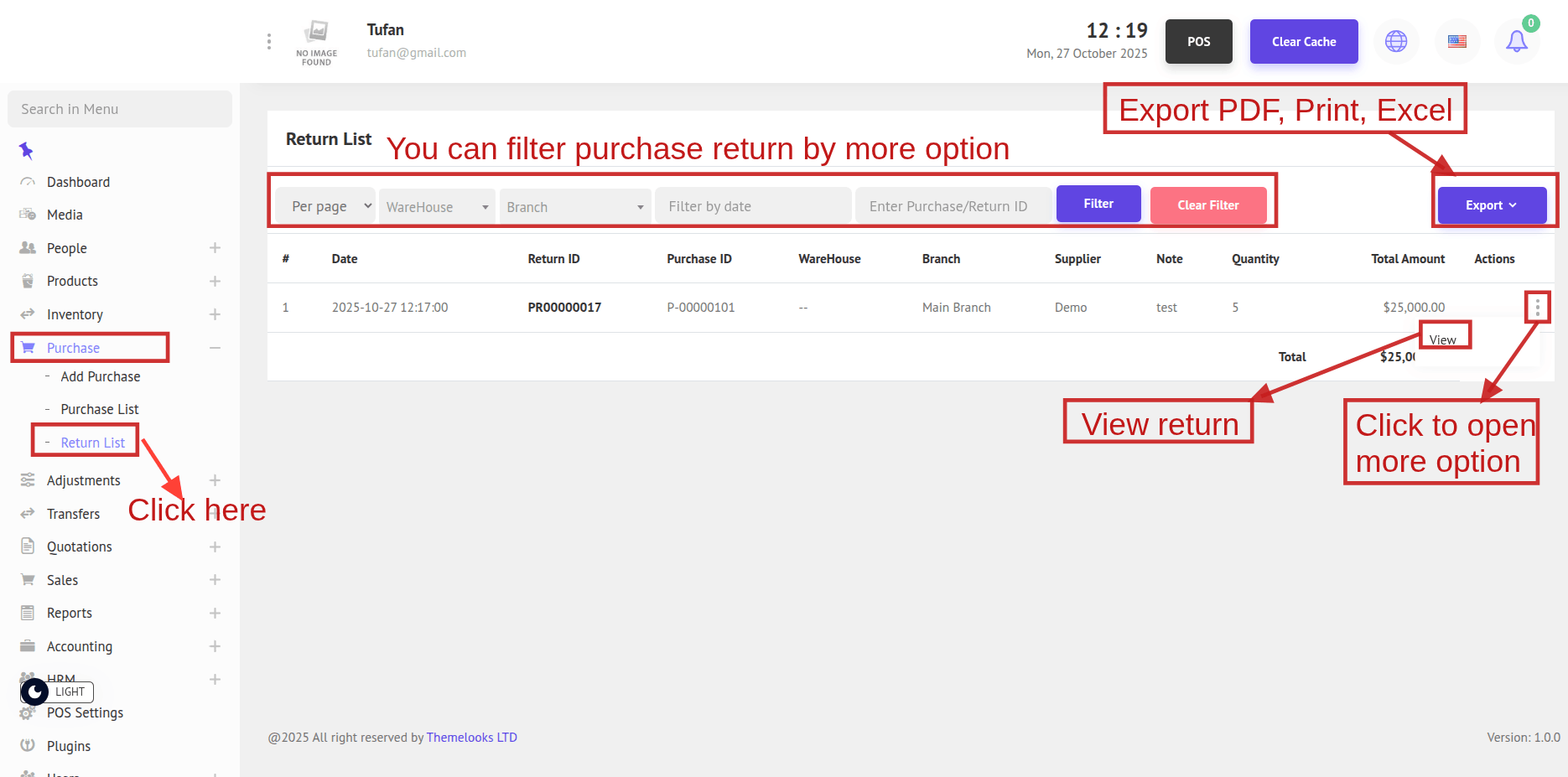Image resolution: width=1568 pixels, height=777 pixels.
Task: Click the Enter Purchase/Return ID field
Action: 953,206
